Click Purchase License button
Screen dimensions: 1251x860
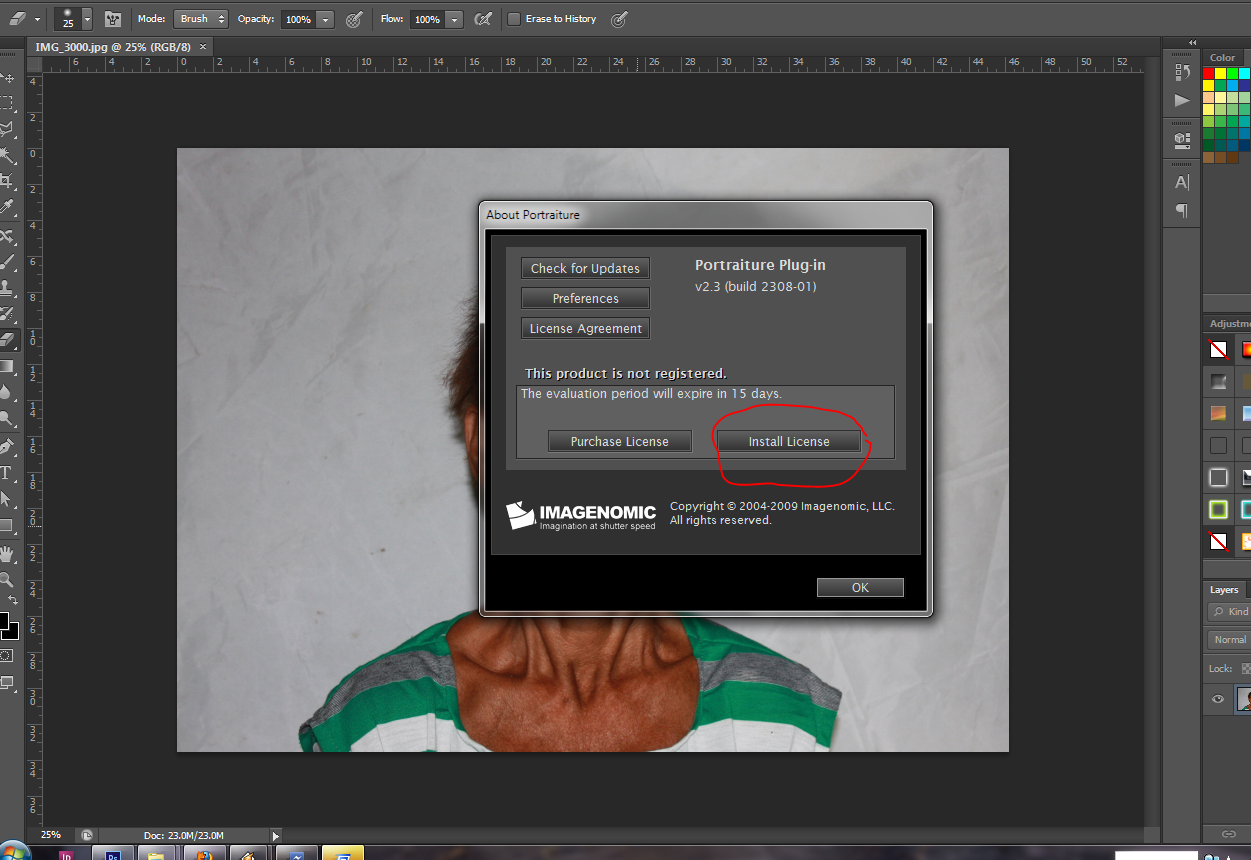619,441
